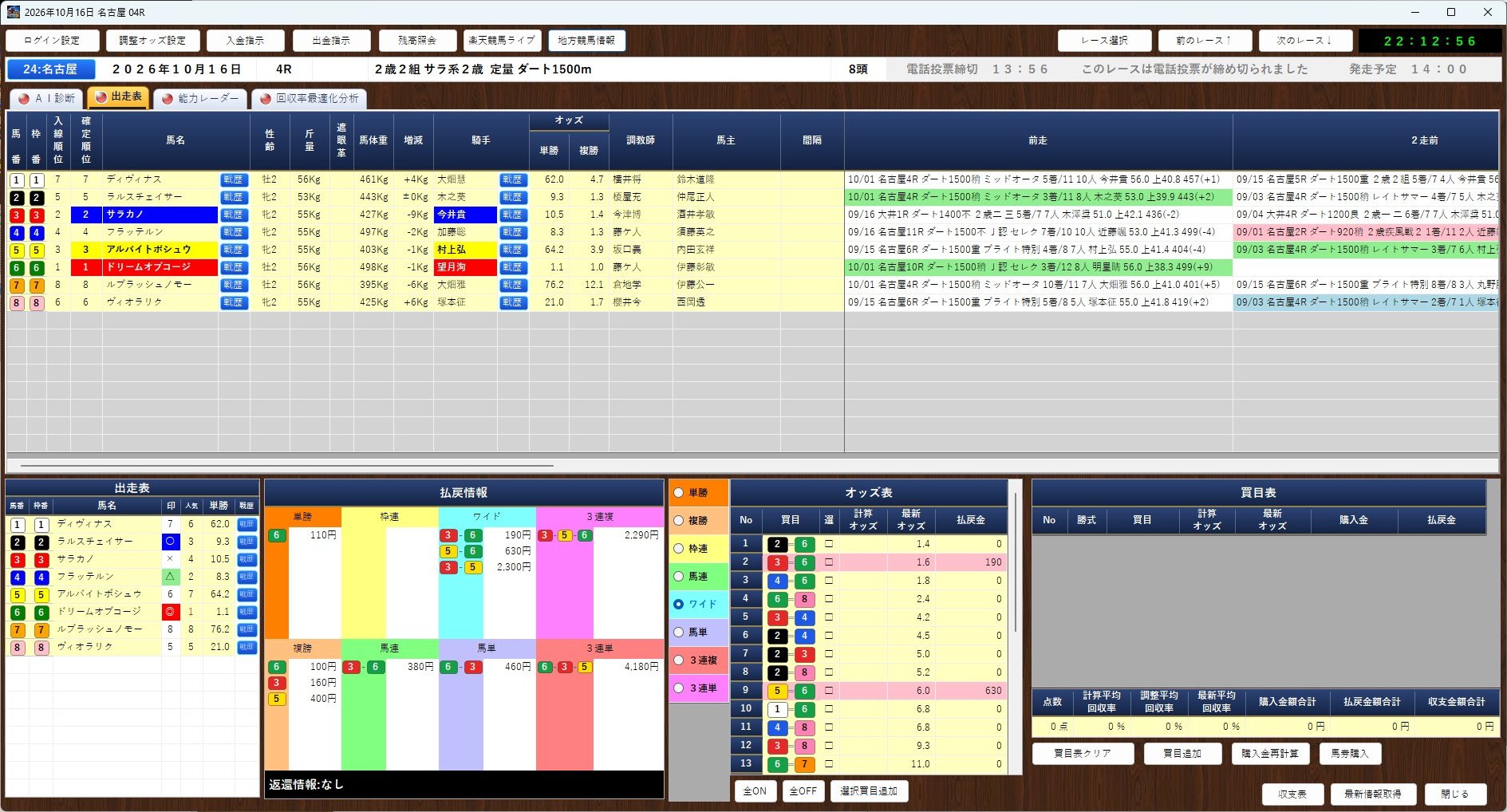The width and height of the screenshot is (1507, 812).
Task: Select the 馬連 bet type radio
Action: [x=679, y=577]
